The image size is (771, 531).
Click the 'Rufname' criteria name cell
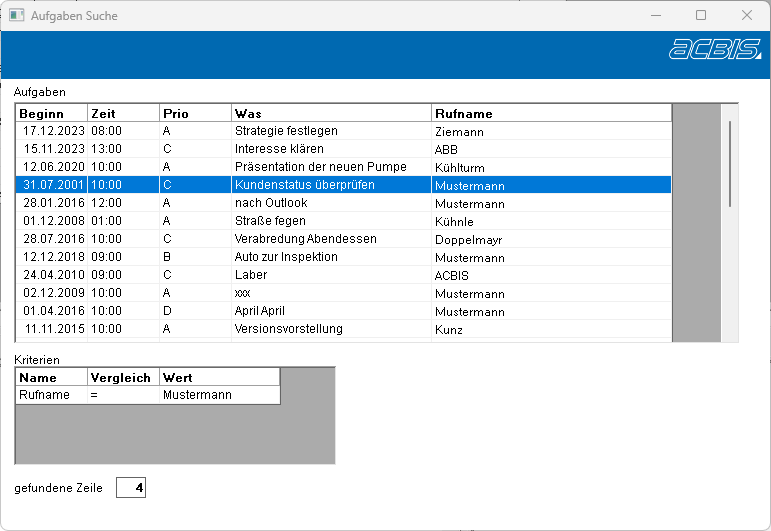45,395
